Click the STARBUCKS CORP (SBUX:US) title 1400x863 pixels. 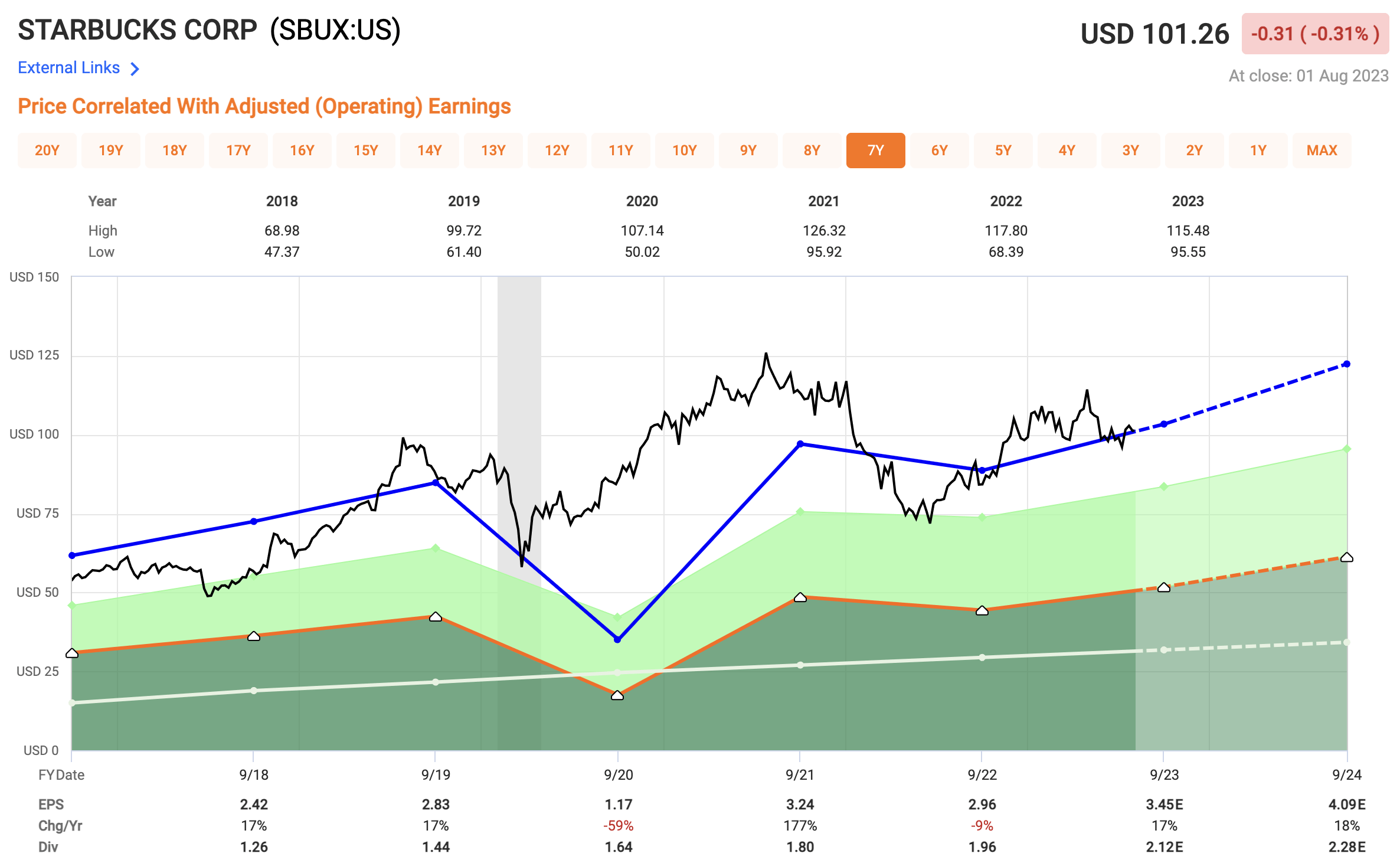(x=210, y=30)
